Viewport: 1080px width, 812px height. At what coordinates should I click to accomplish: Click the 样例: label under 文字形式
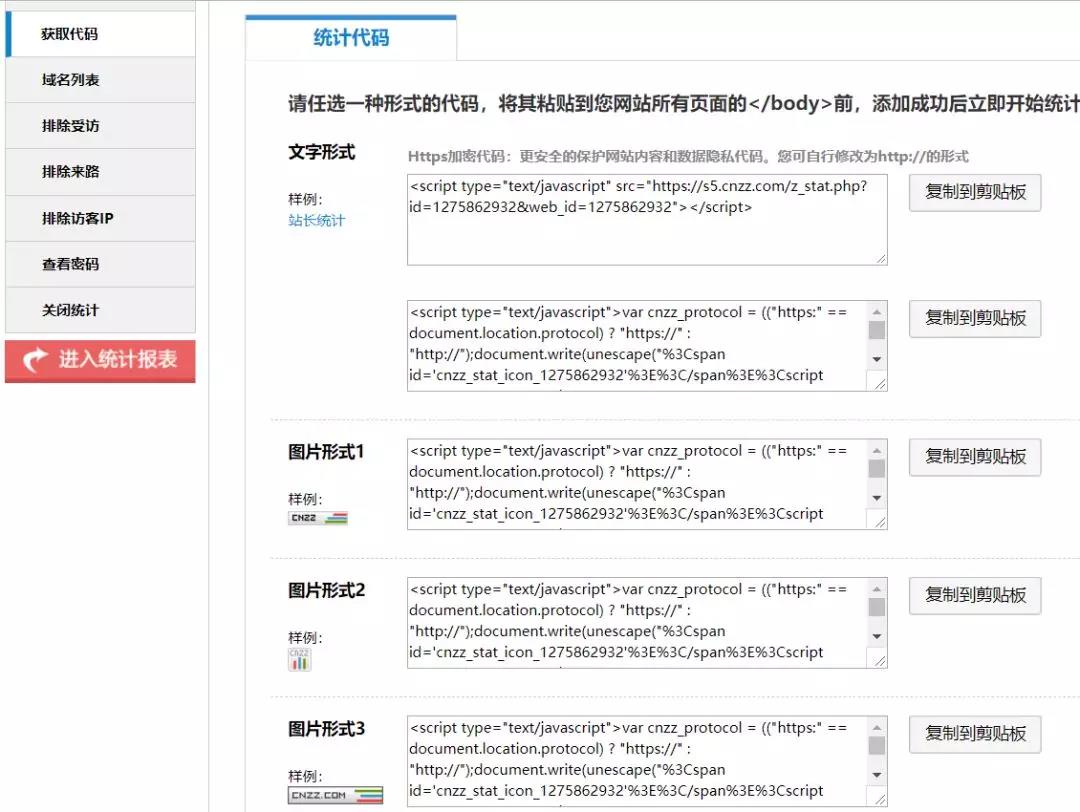(x=305, y=200)
